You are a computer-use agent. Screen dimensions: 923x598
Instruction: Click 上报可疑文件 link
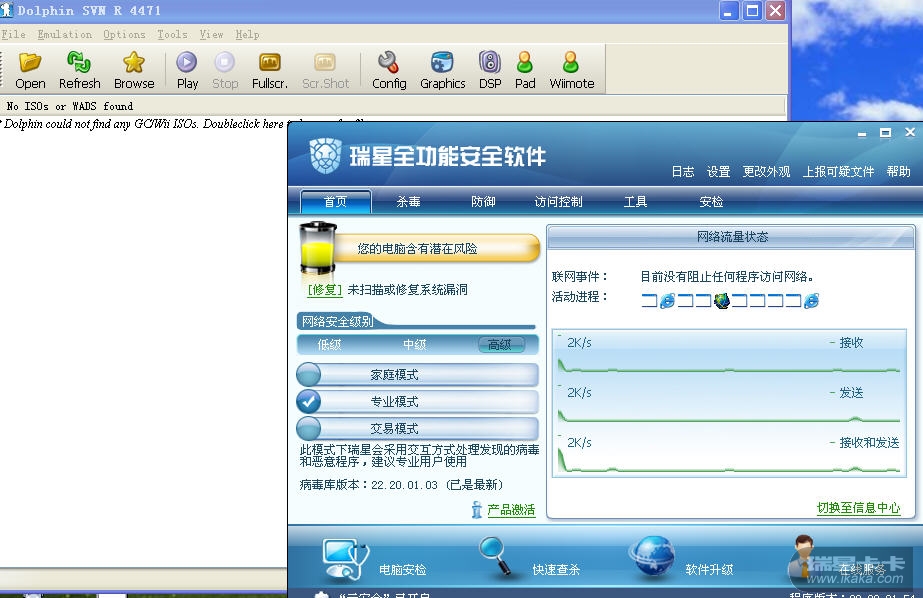838,171
